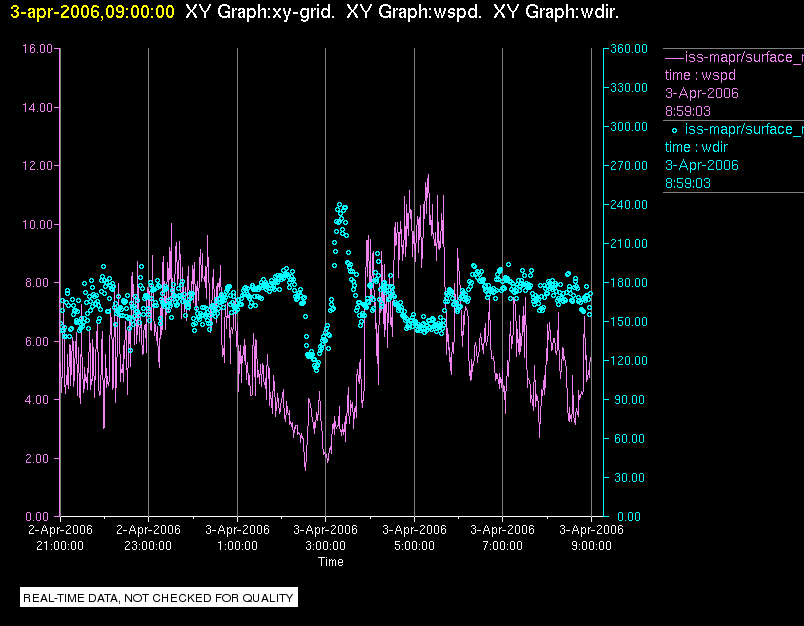Click the 16.00 wind speed axis label

pos(37,49)
